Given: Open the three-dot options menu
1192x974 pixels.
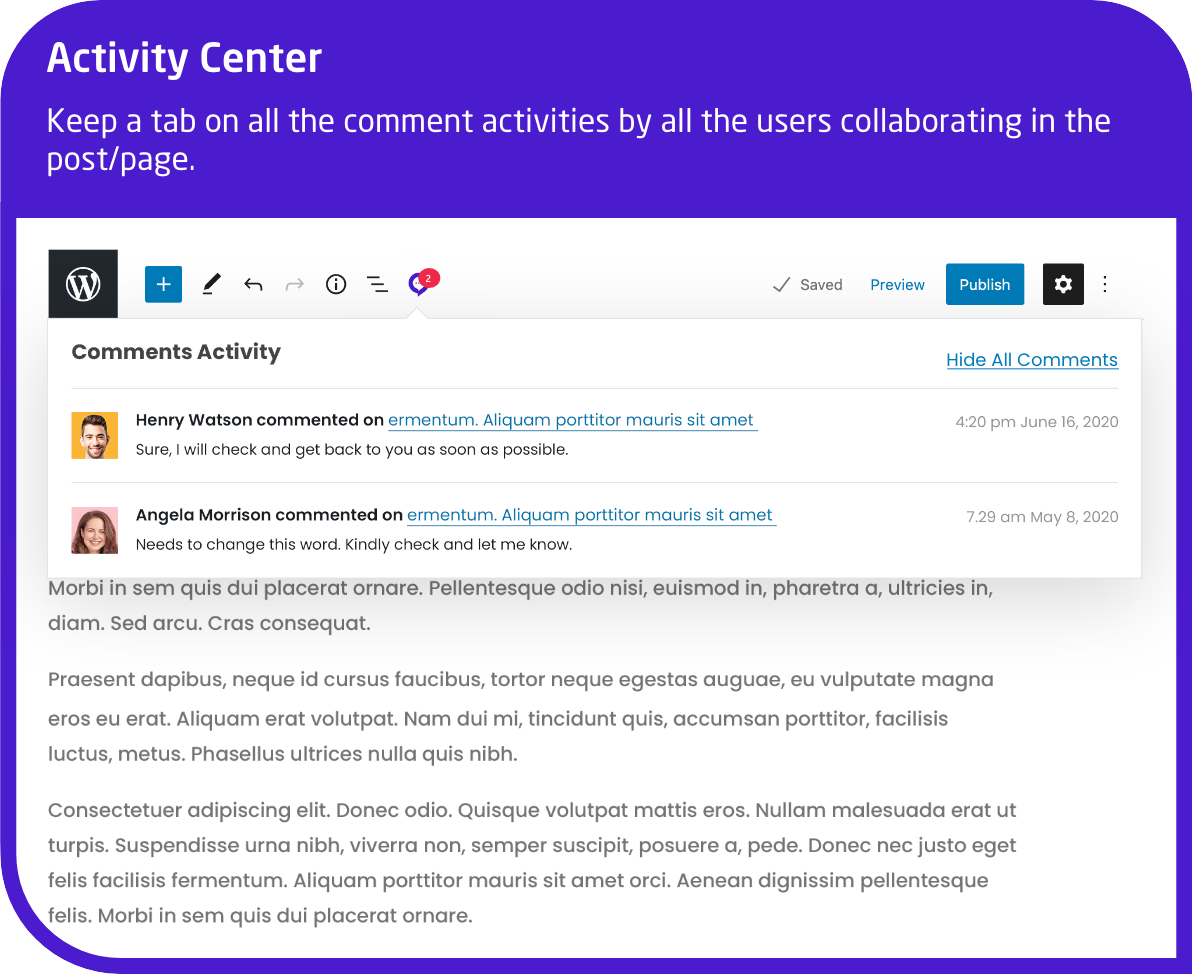Looking at the screenshot, I should click(x=1105, y=284).
